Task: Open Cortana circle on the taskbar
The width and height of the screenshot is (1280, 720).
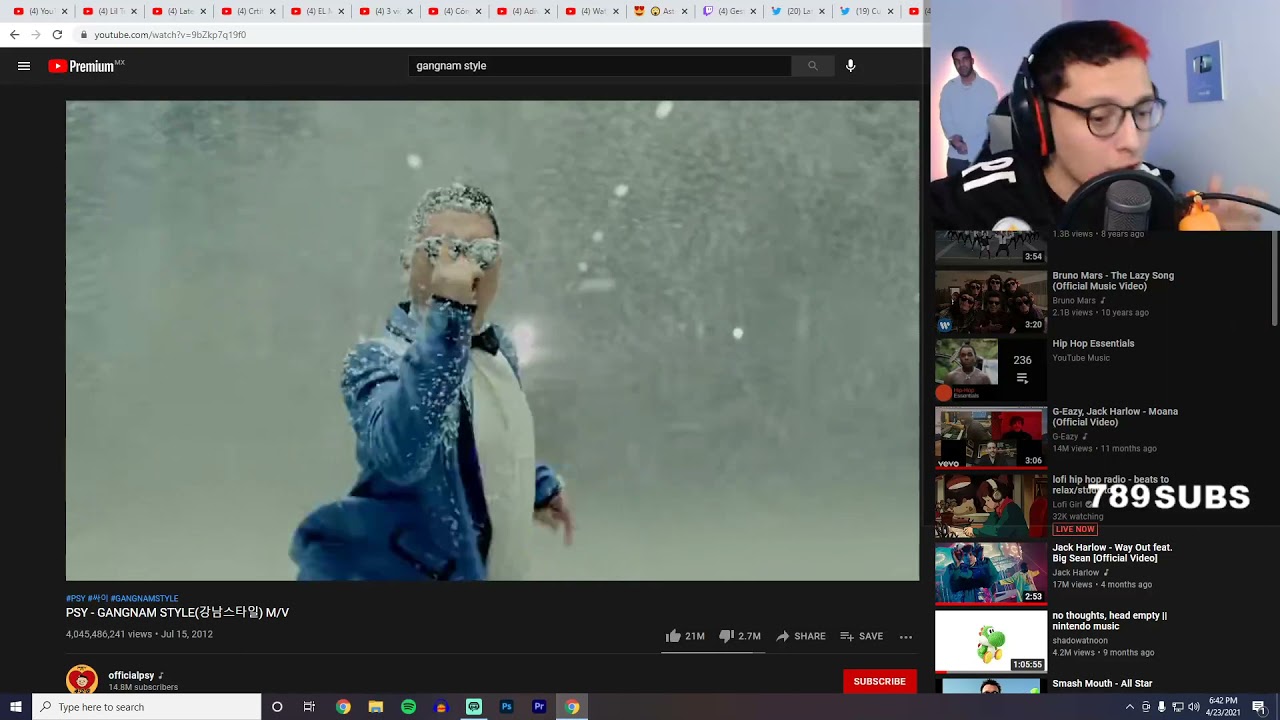Action: [277, 707]
